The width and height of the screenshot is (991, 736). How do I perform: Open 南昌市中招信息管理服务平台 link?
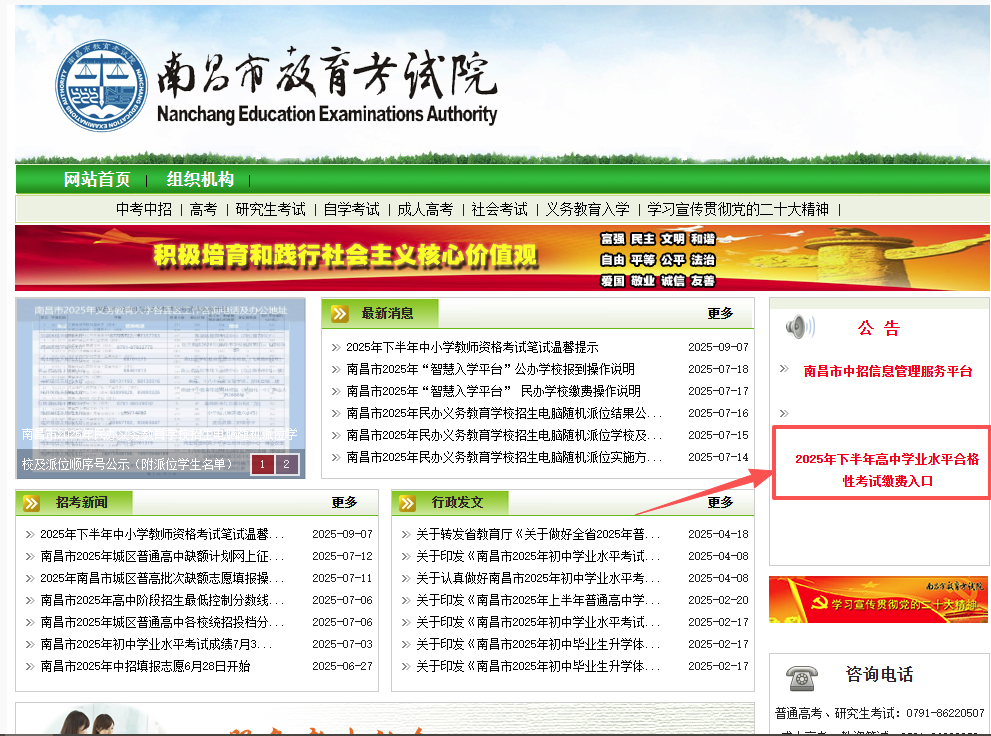click(887, 371)
